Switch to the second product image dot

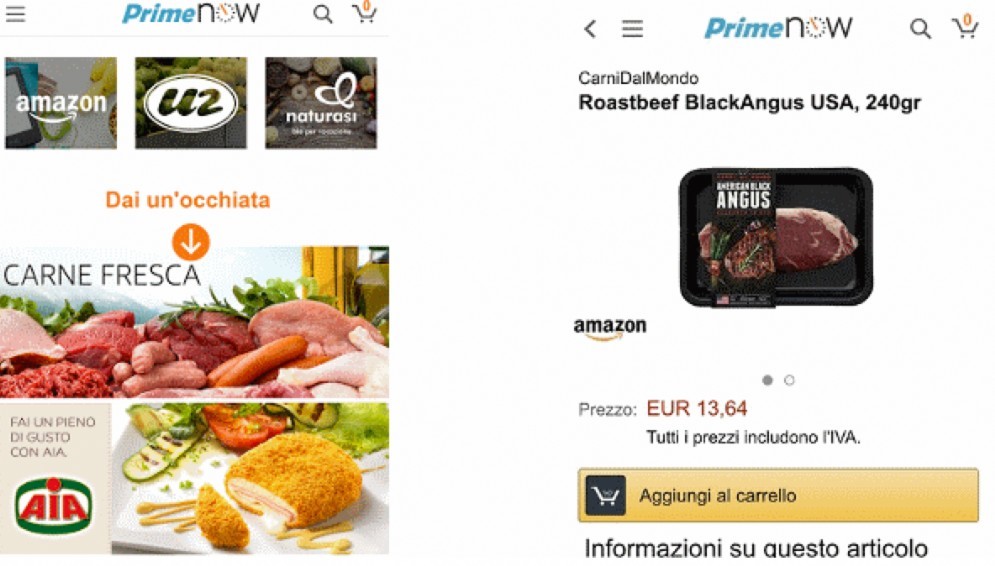[789, 380]
